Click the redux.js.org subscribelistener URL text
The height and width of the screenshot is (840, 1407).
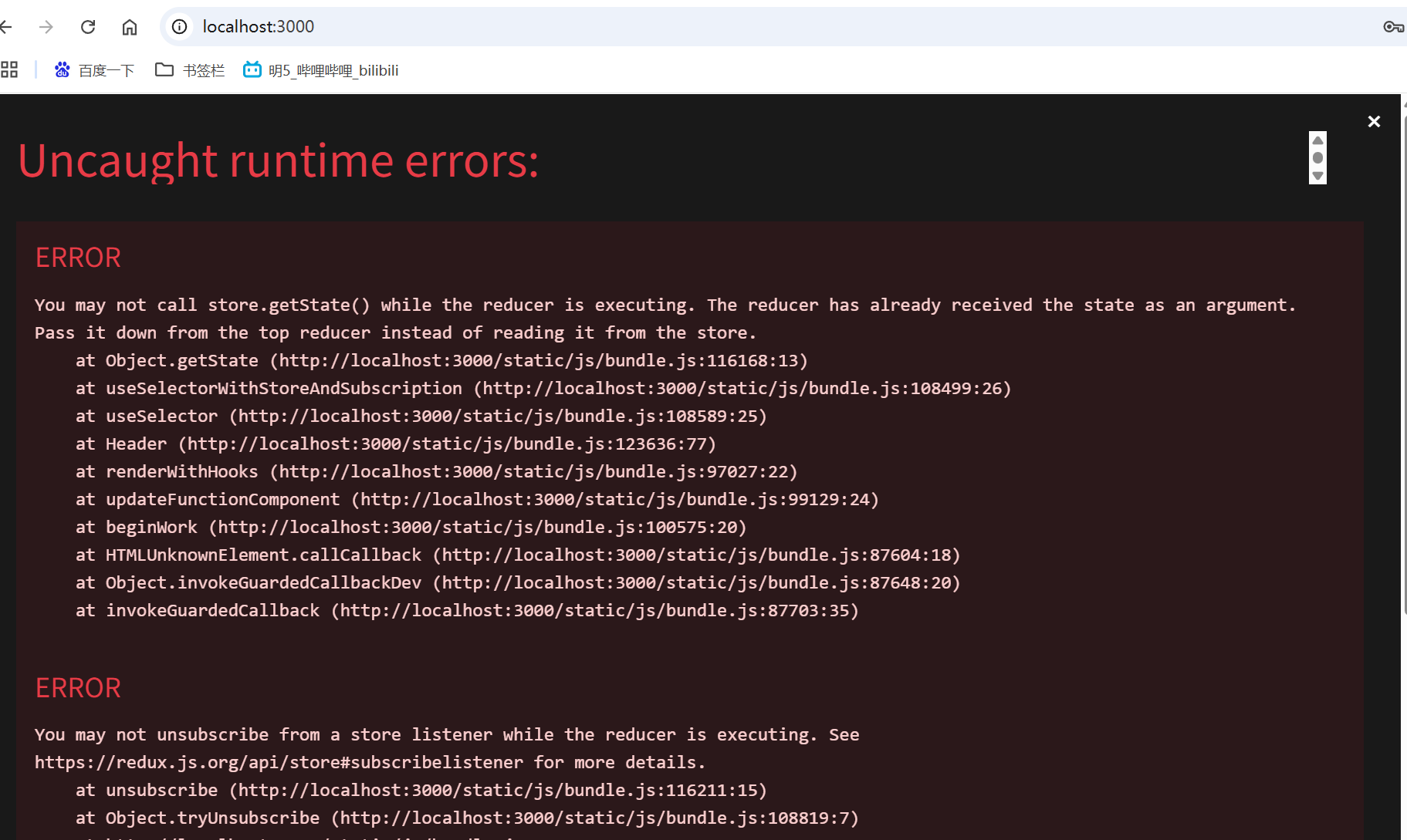point(279,763)
